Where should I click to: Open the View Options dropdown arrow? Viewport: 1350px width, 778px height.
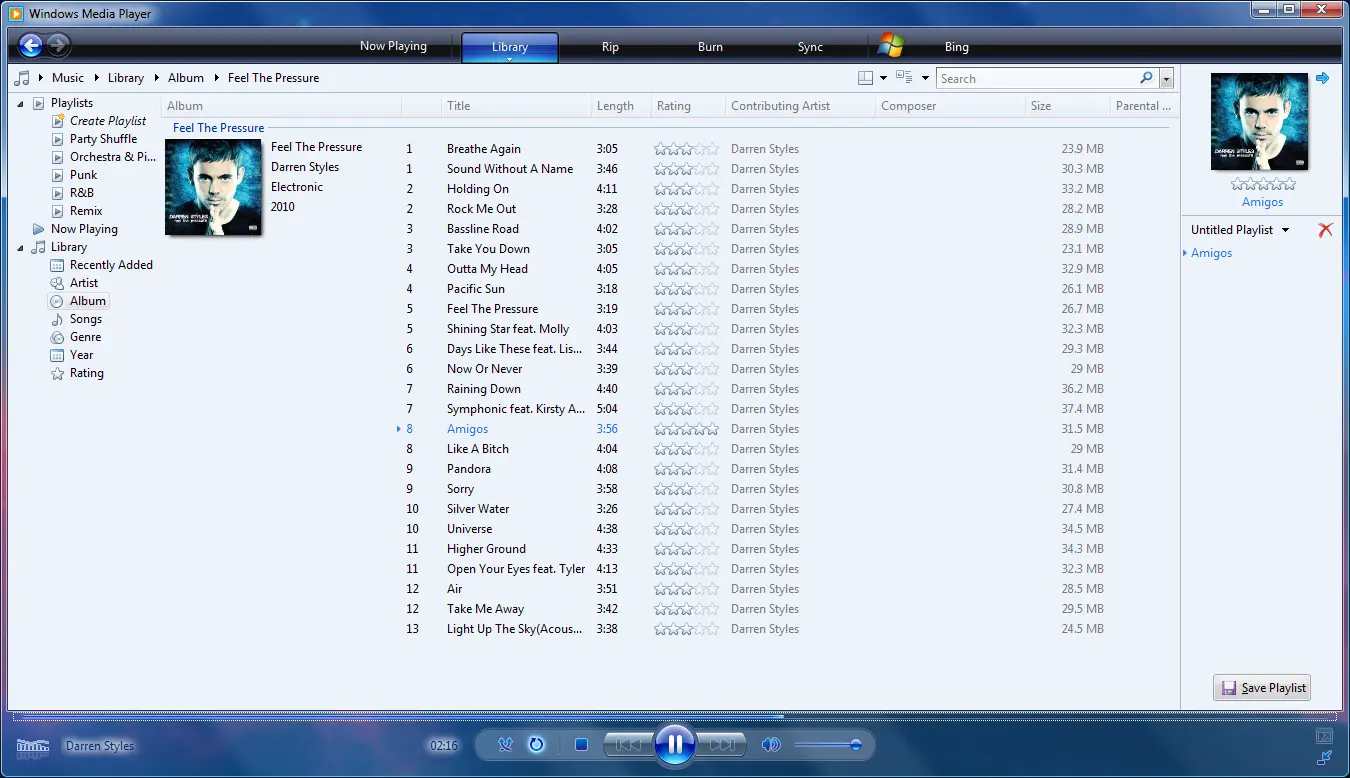click(x=925, y=78)
